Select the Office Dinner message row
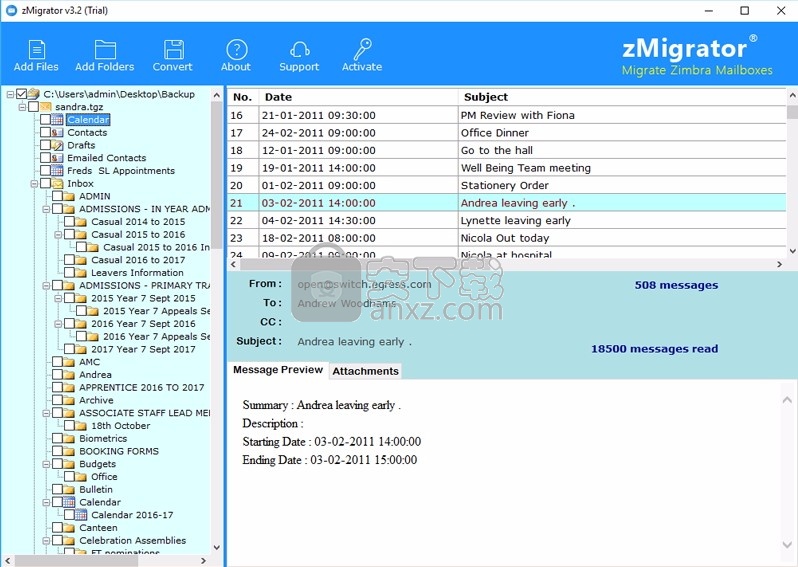This screenshot has width=798, height=567. coord(507,133)
